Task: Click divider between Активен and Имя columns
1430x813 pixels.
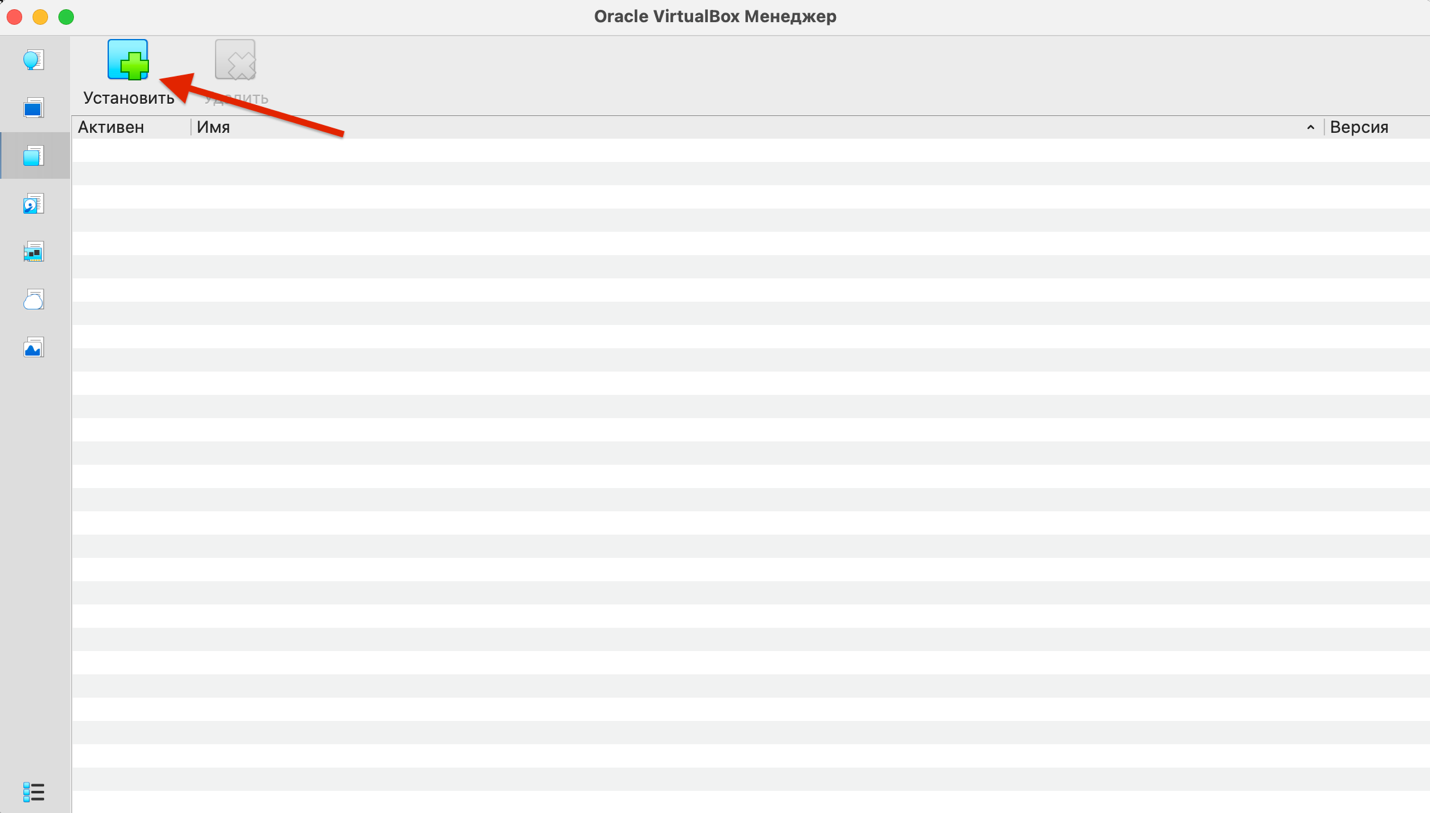Action: pos(191,127)
